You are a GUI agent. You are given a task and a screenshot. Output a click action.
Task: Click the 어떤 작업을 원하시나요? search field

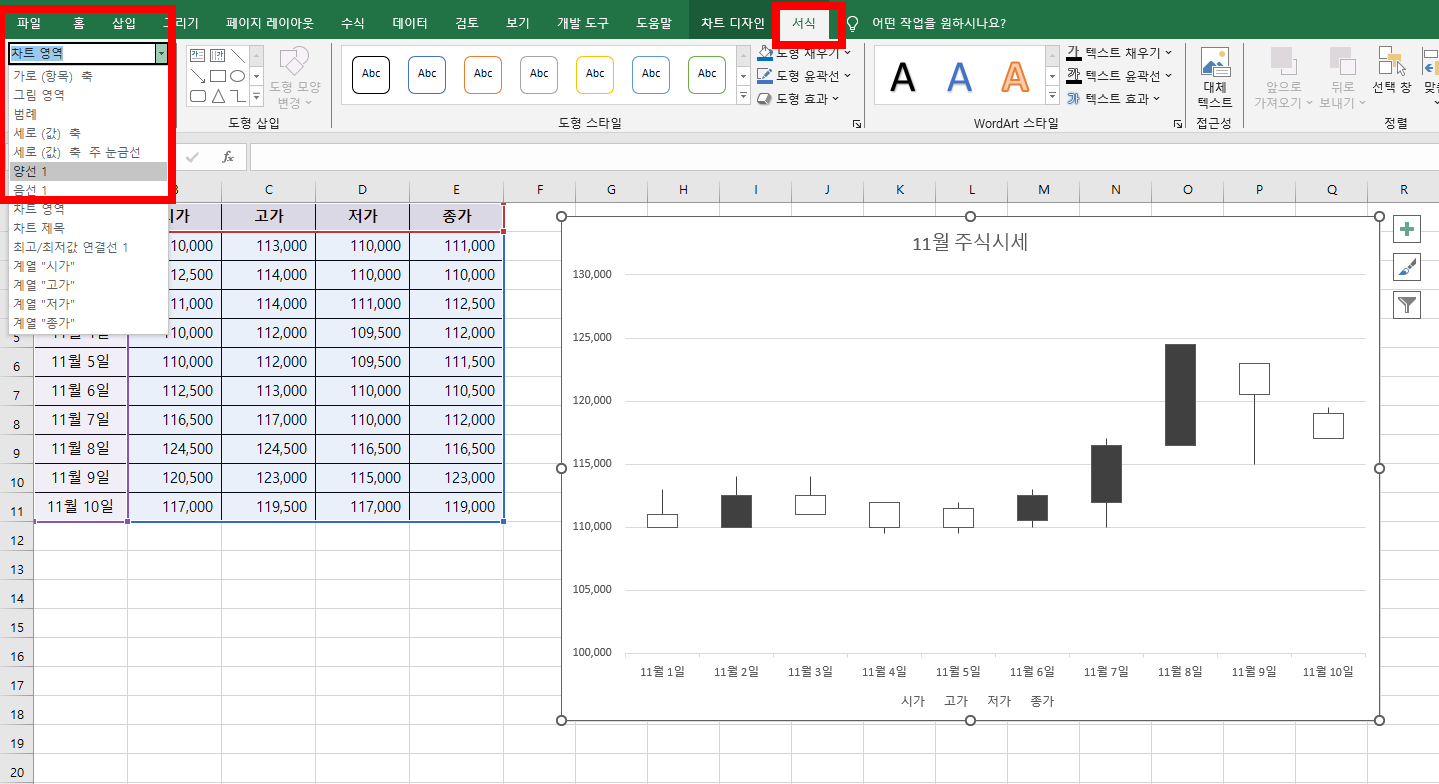click(939, 22)
